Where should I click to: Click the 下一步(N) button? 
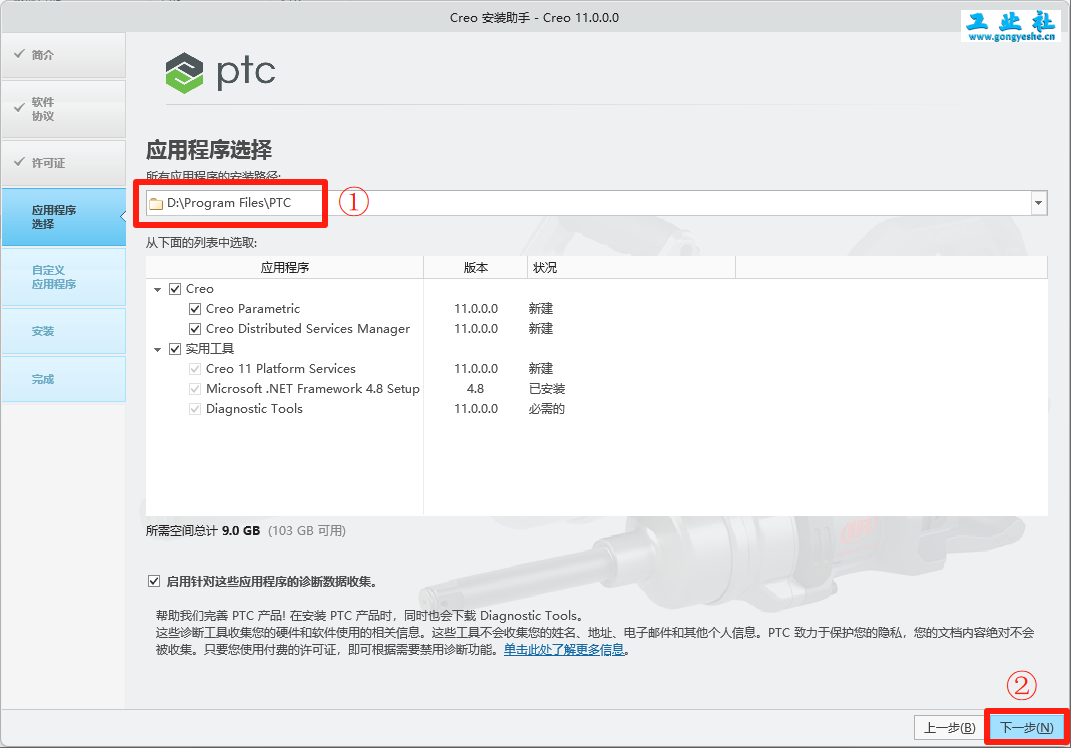point(1027,728)
